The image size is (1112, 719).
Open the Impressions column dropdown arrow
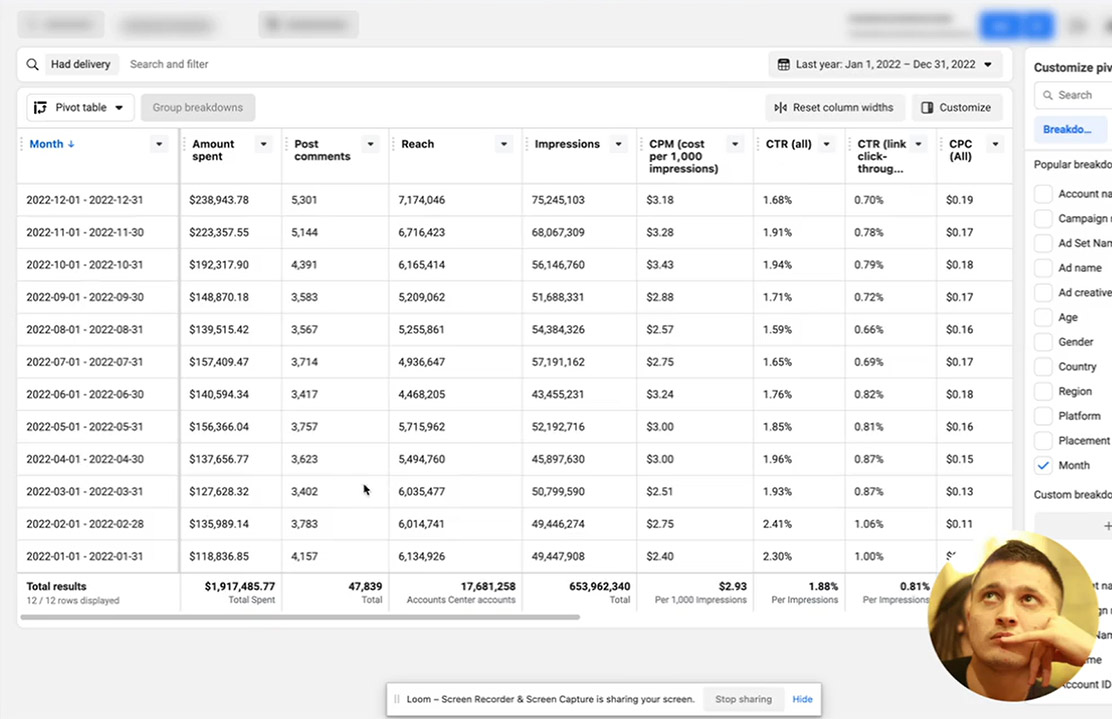[619, 144]
